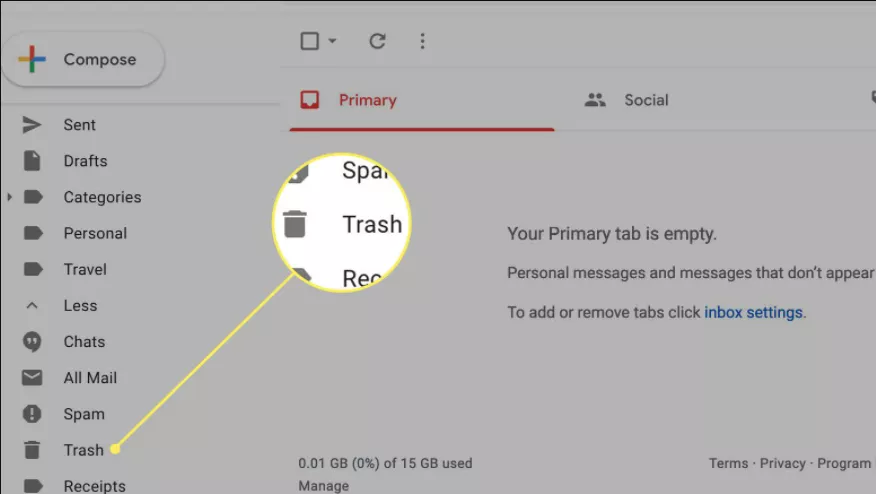Tick the select-all messages checkbox
The height and width of the screenshot is (494, 876).
click(310, 41)
